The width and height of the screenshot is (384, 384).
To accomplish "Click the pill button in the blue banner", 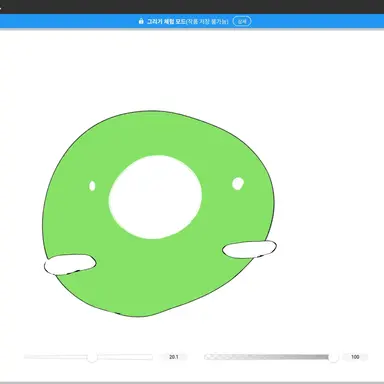I will pos(242,21).
